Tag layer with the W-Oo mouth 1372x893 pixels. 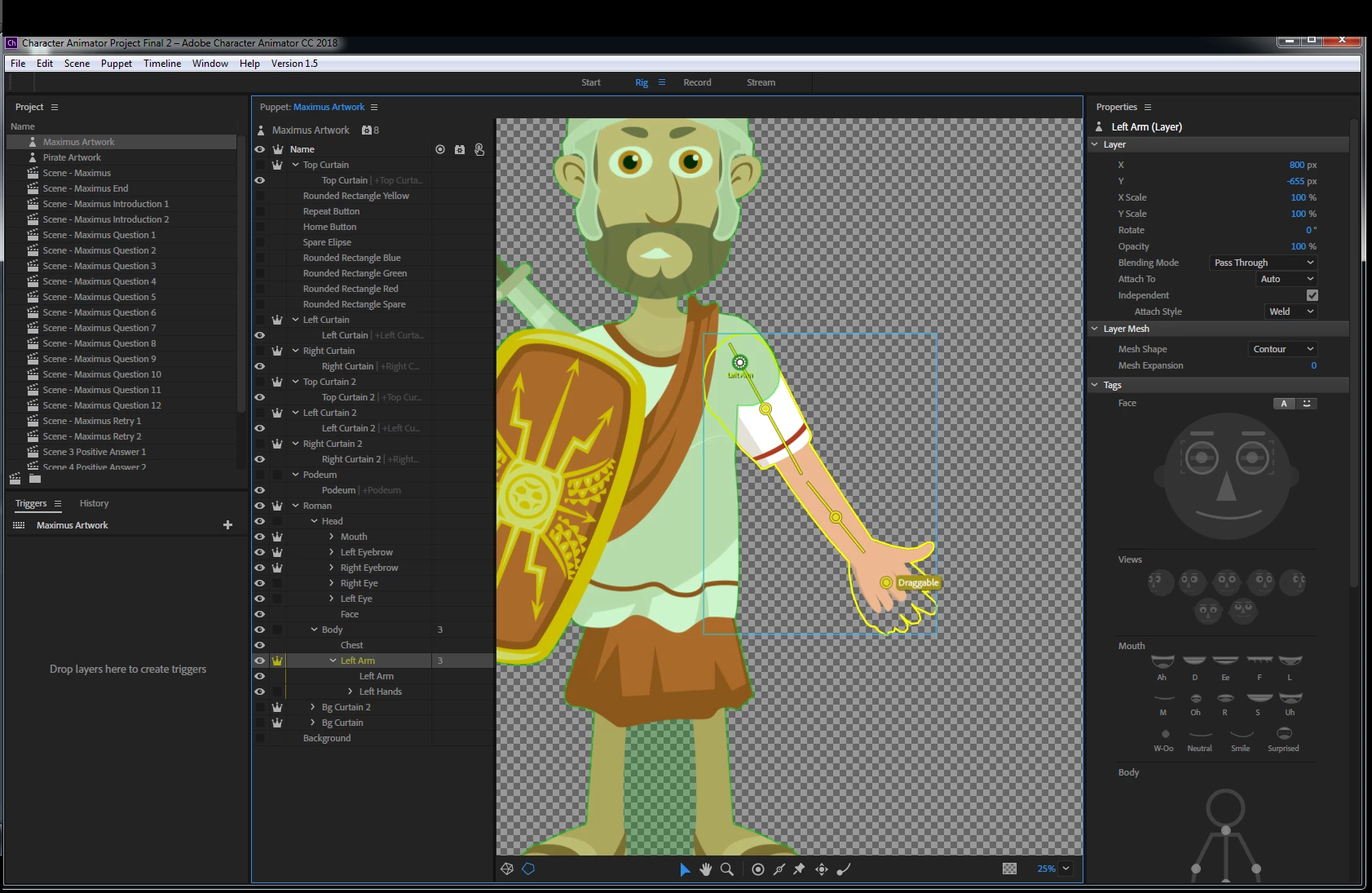point(1164,739)
